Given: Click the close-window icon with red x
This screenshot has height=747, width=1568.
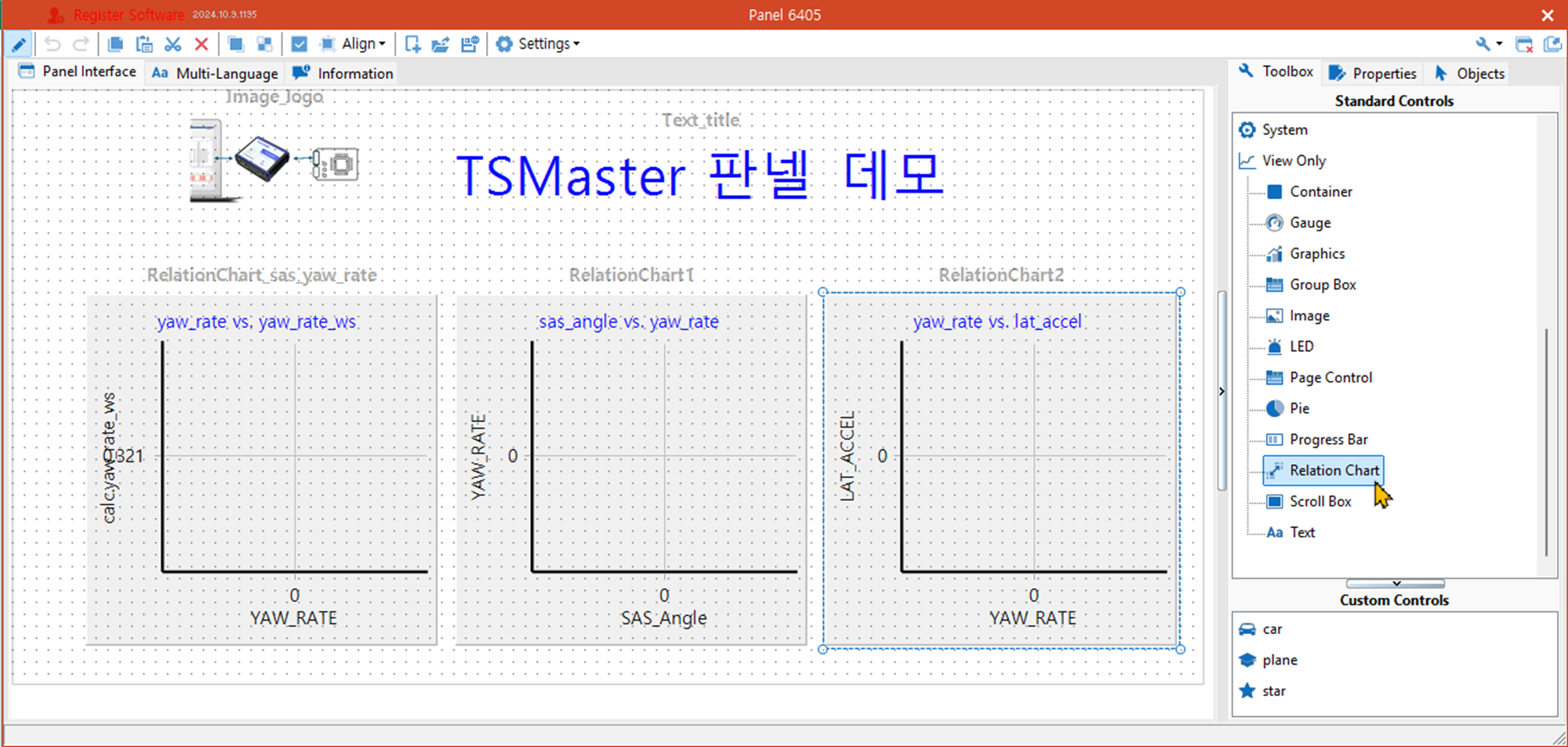Looking at the screenshot, I should (x=1524, y=44).
